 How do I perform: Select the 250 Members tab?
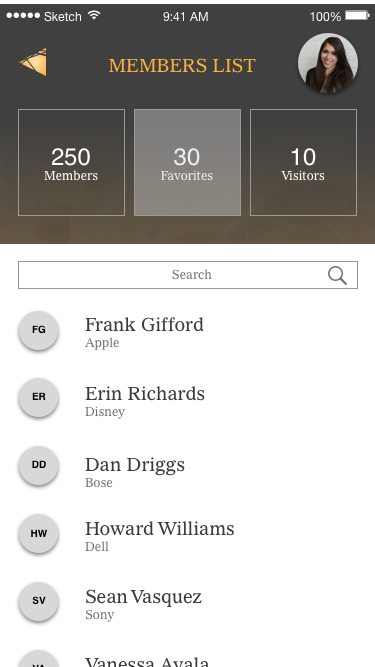click(x=71, y=162)
